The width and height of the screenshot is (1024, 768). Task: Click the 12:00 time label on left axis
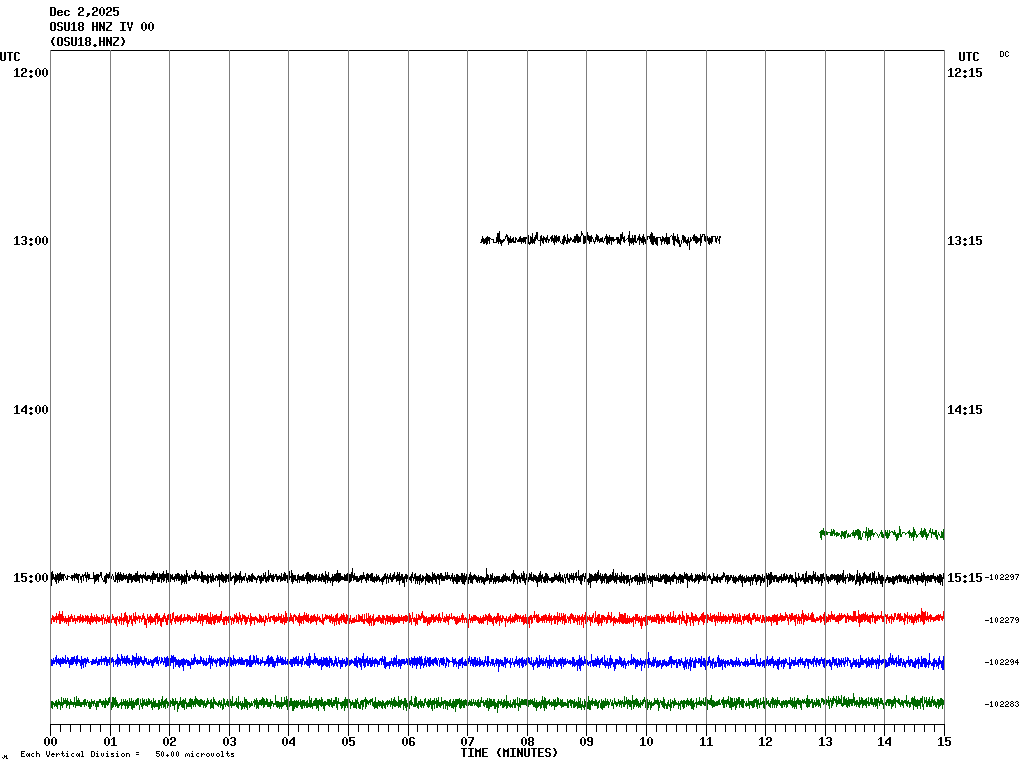[30, 73]
